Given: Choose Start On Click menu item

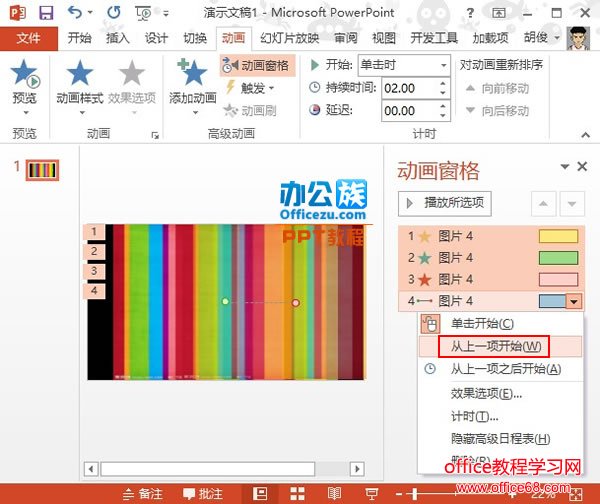Looking at the screenshot, I should click(501, 324).
